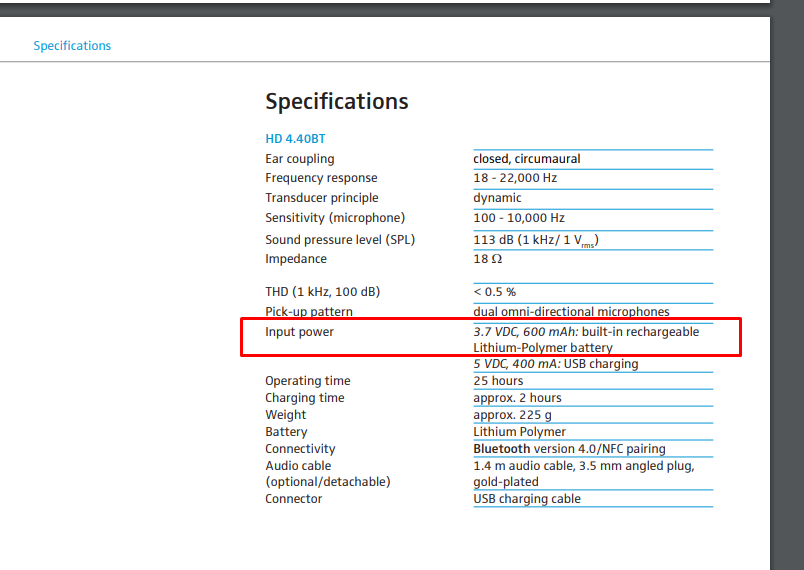Select the Input power label
804x570 pixels.
[x=299, y=332]
